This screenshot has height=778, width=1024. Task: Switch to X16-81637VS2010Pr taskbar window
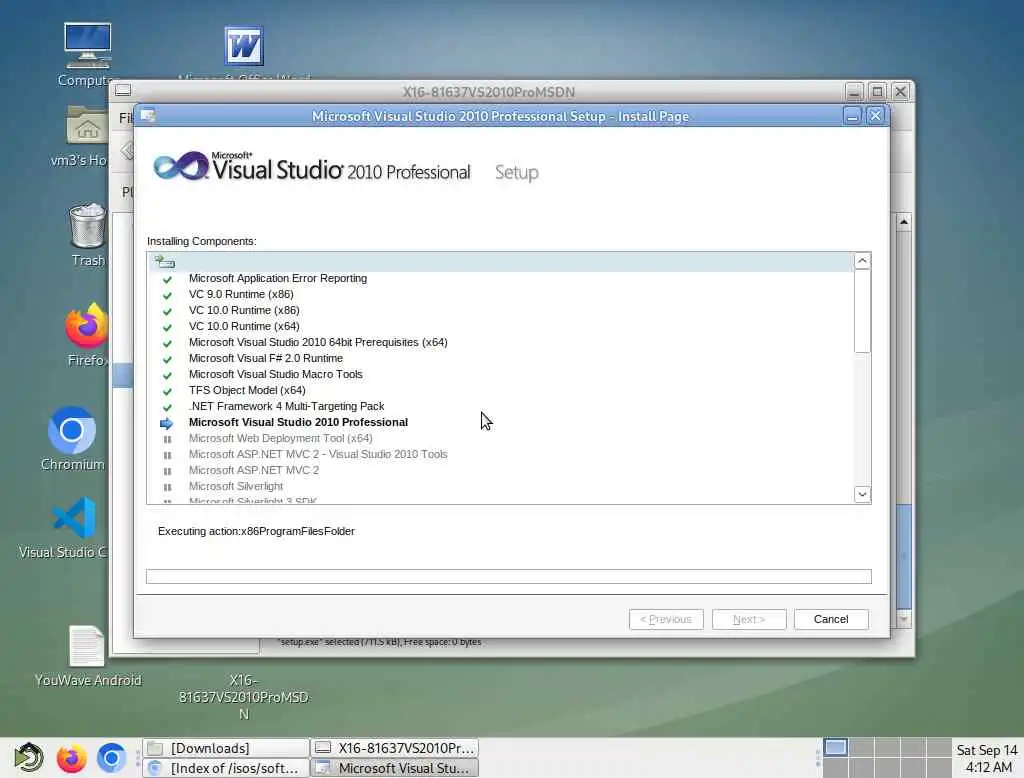click(394, 748)
